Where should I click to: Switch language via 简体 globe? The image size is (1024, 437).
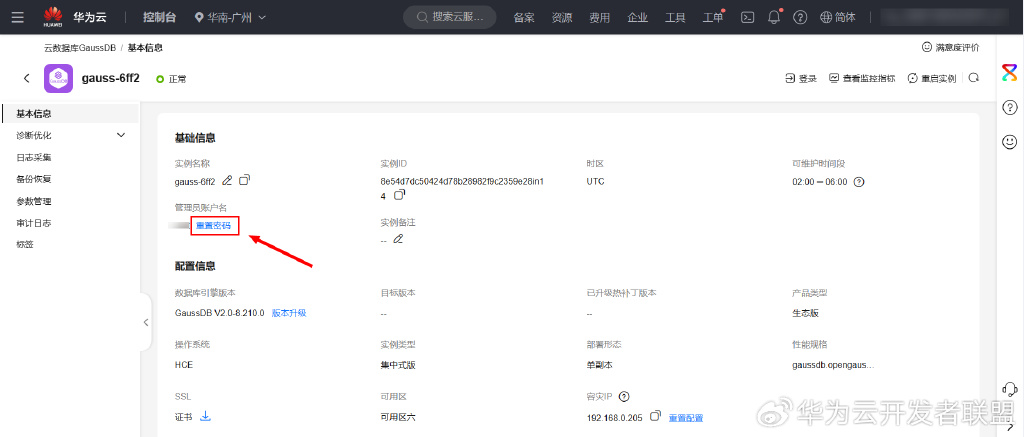pos(838,18)
